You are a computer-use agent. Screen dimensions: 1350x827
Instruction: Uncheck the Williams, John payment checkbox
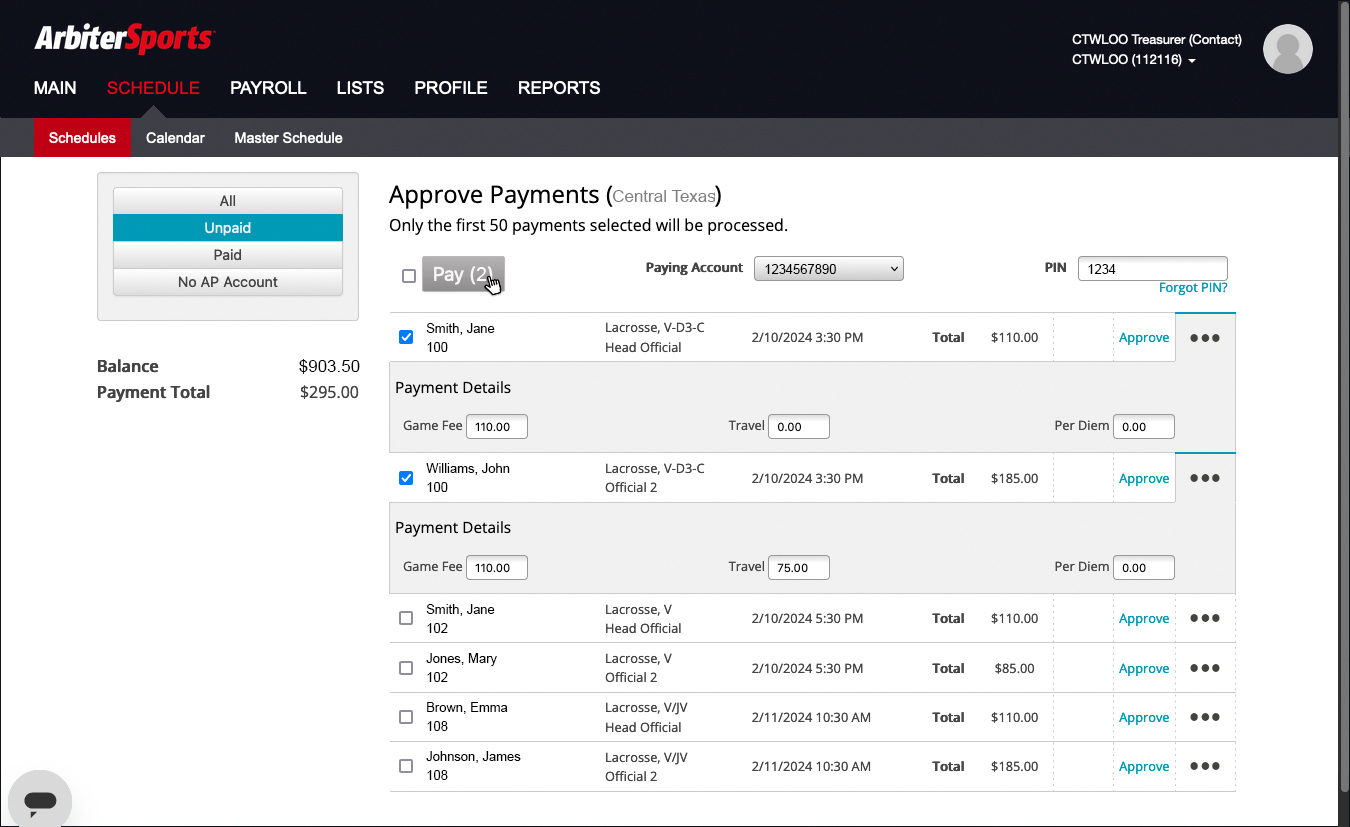[406, 478]
